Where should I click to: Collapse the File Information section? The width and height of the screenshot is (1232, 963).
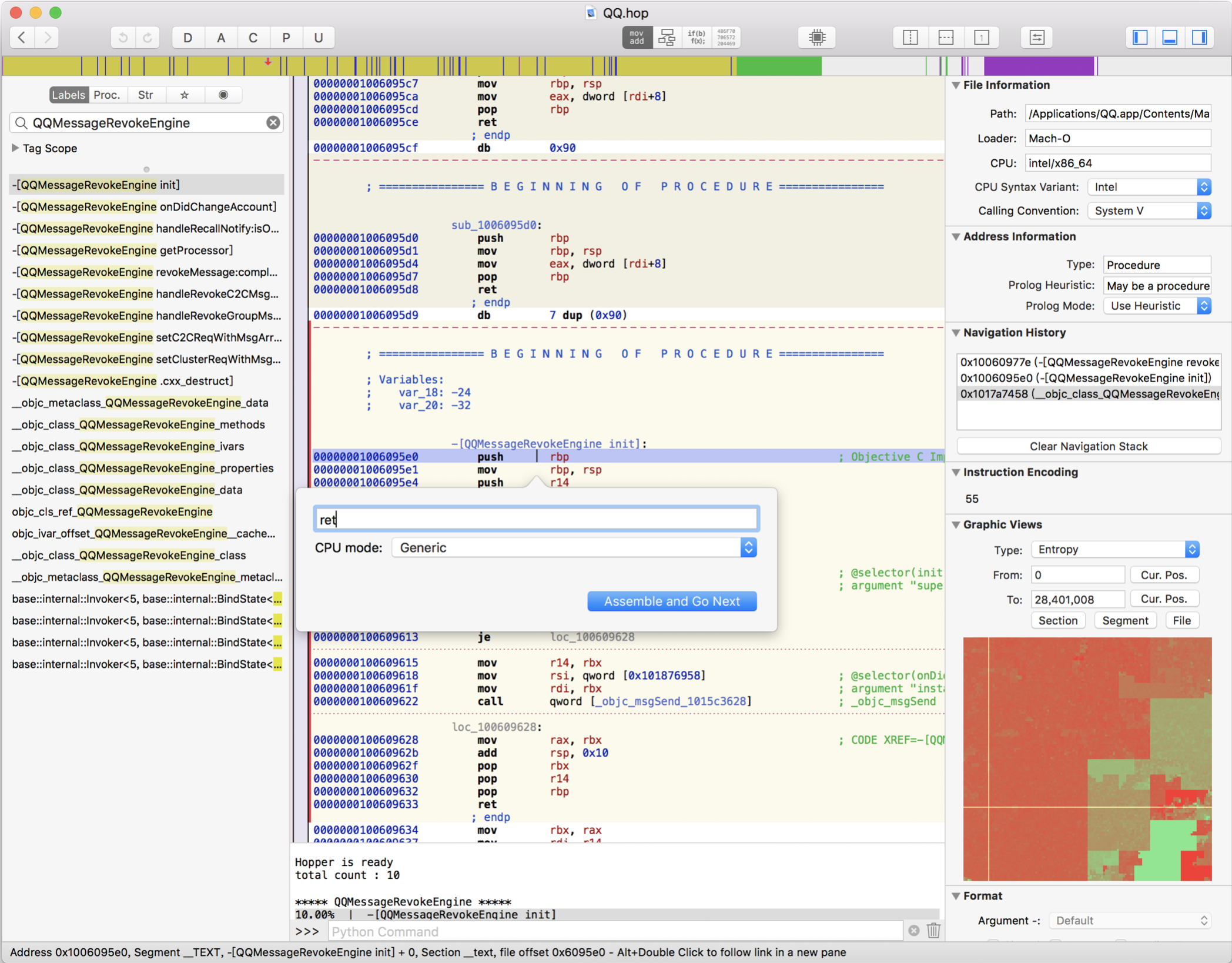956,85
